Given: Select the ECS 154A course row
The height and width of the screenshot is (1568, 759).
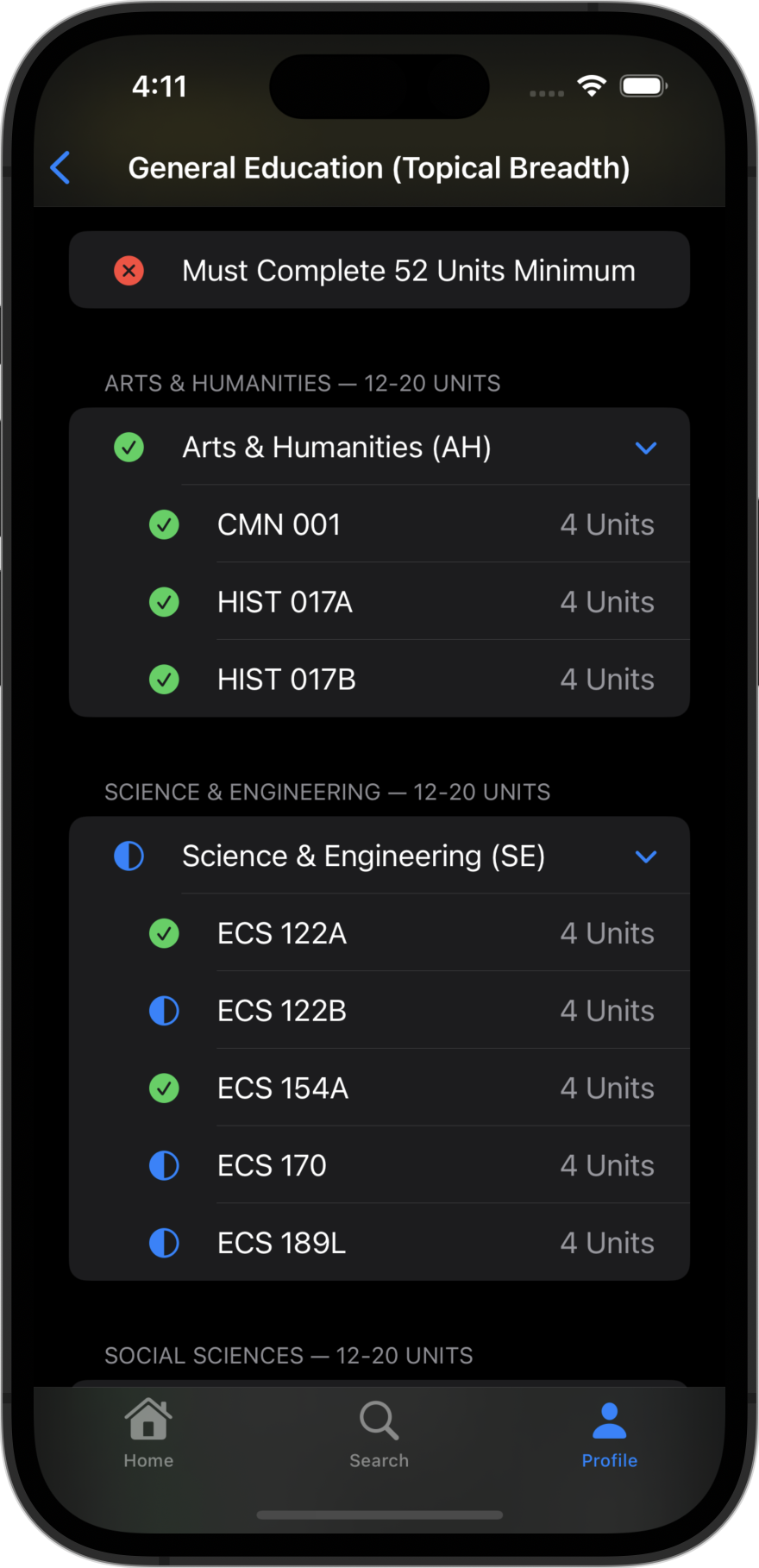Looking at the screenshot, I should (379, 1088).
